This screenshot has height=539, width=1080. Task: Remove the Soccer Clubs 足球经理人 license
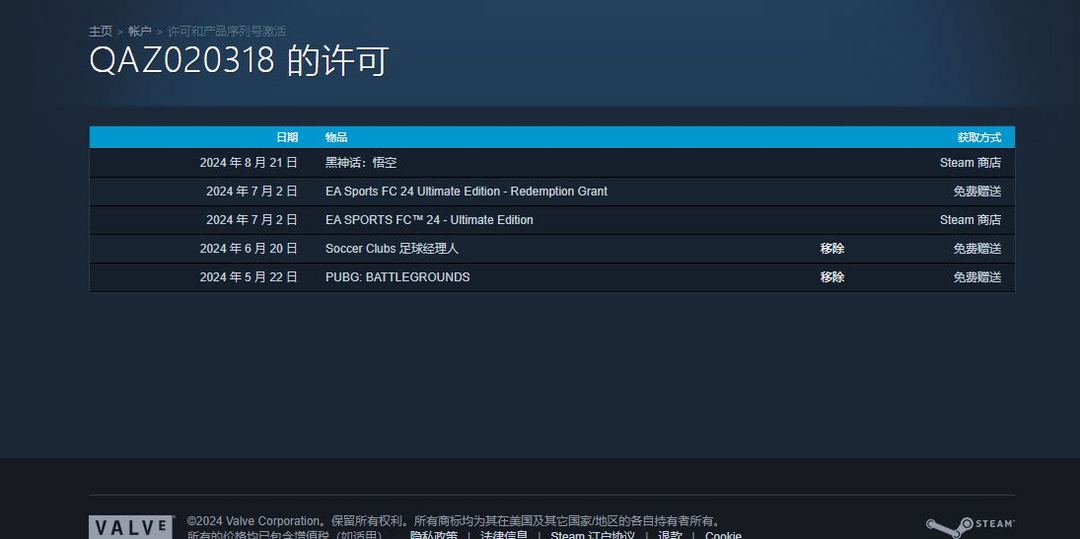click(x=832, y=249)
